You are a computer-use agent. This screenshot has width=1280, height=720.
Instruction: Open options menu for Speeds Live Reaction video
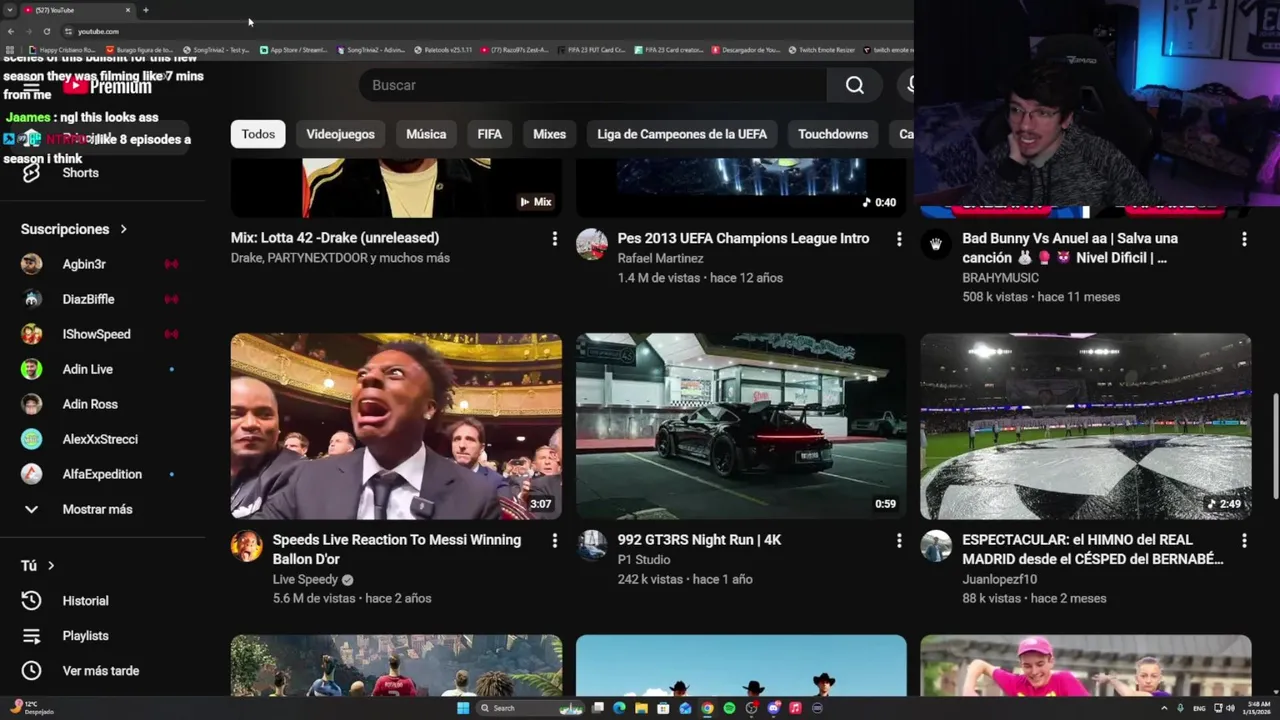click(554, 540)
